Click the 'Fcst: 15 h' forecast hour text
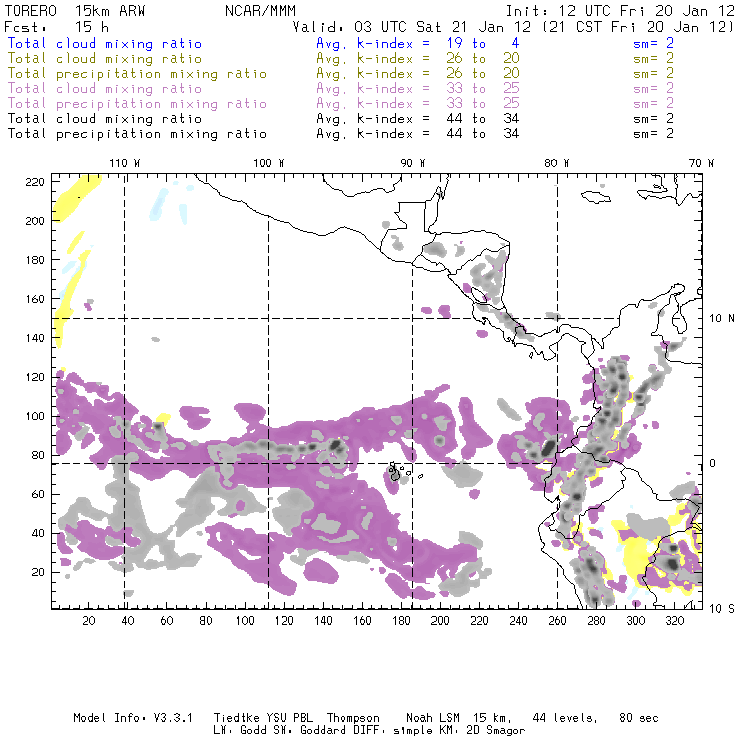Image resolution: width=740 pixels, height=740 pixels. 56,27
